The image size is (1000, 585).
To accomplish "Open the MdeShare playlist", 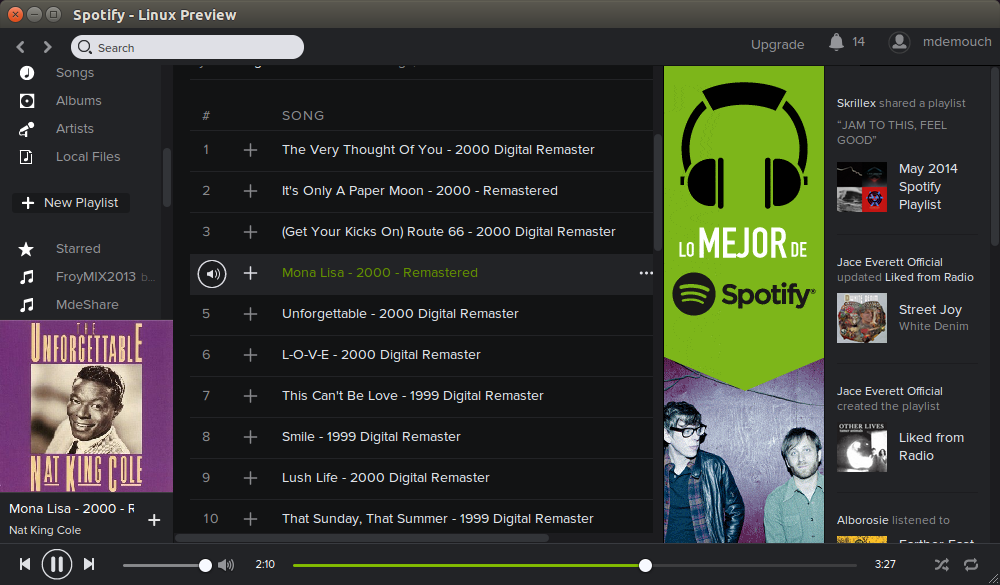I will pos(87,305).
